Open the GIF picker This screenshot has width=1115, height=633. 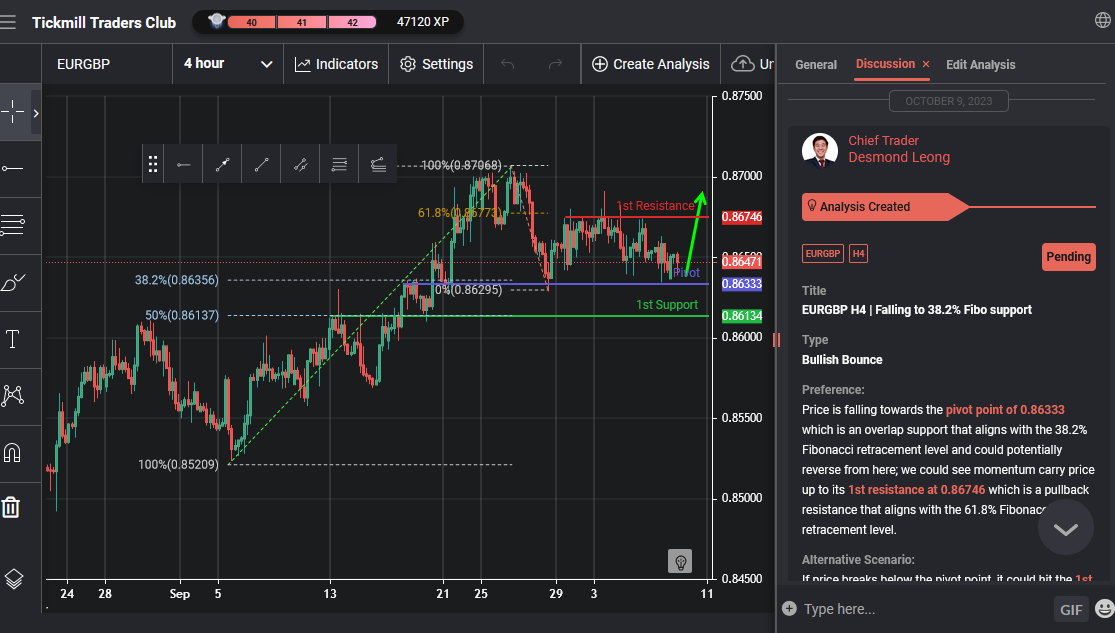tap(1071, 610)
